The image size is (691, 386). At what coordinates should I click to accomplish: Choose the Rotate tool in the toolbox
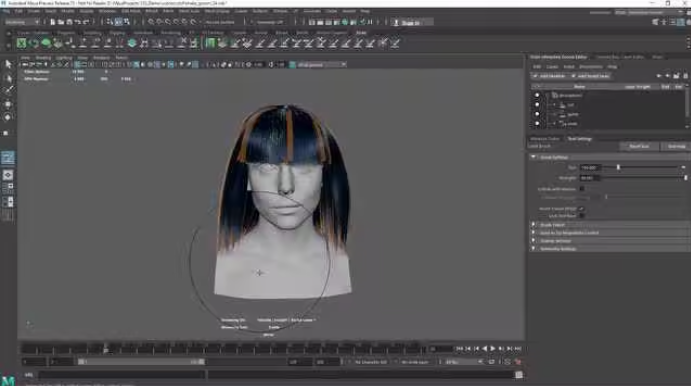click(x=8, y=117)
